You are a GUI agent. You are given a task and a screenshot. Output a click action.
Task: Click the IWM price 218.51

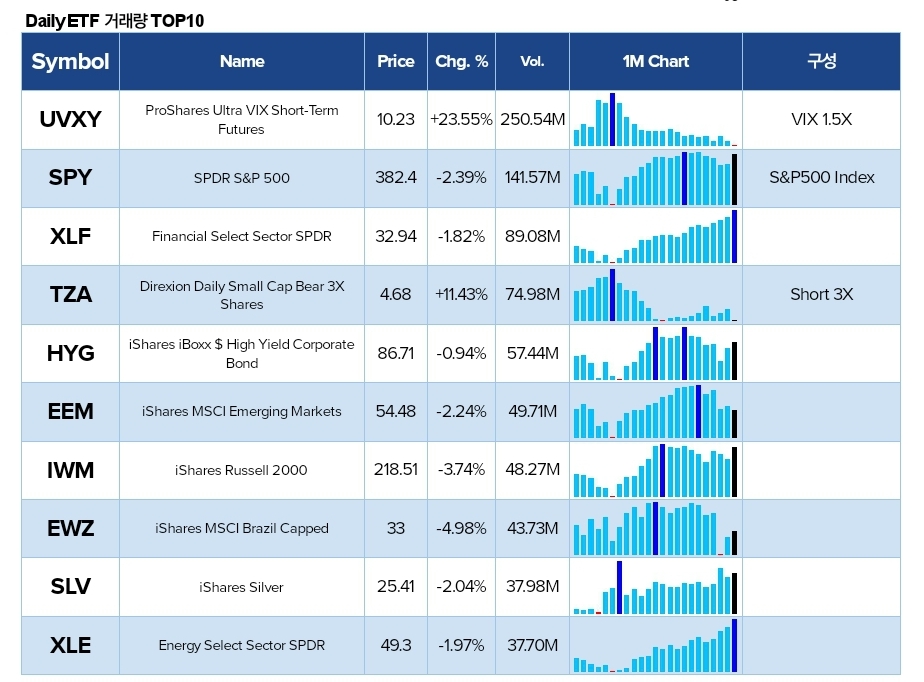tap(395, 469)
